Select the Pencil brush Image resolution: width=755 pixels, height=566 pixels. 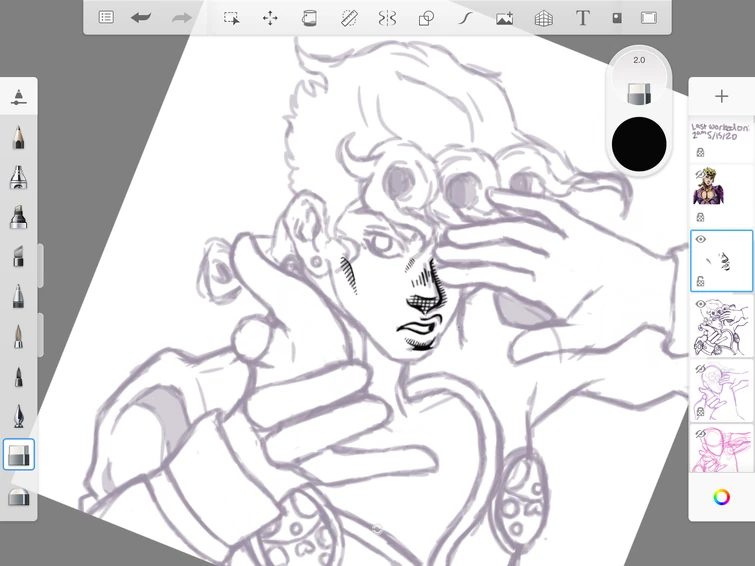pos(18,138)
